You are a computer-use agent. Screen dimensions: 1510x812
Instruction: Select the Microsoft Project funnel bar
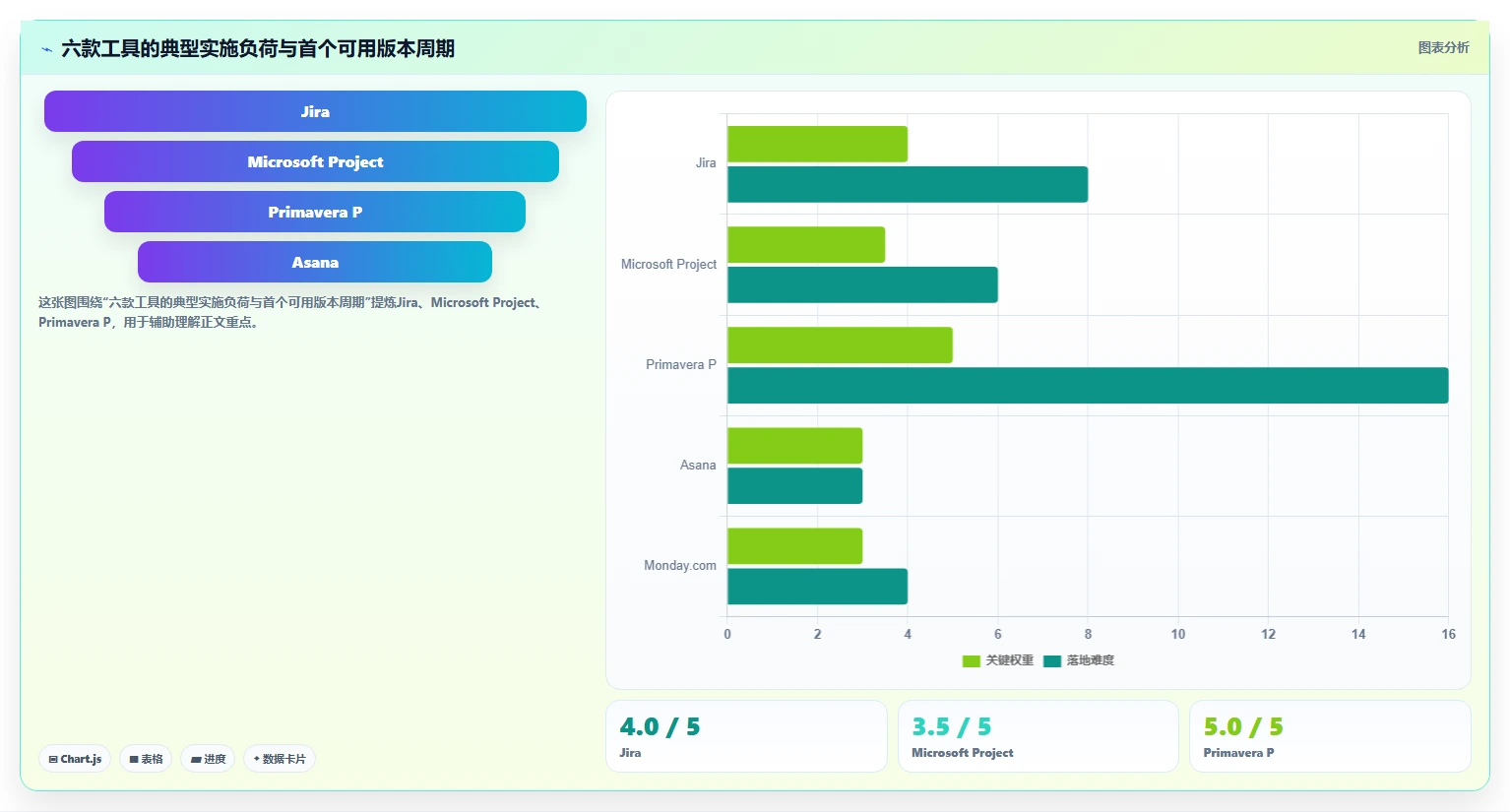(x=315, y=161)
